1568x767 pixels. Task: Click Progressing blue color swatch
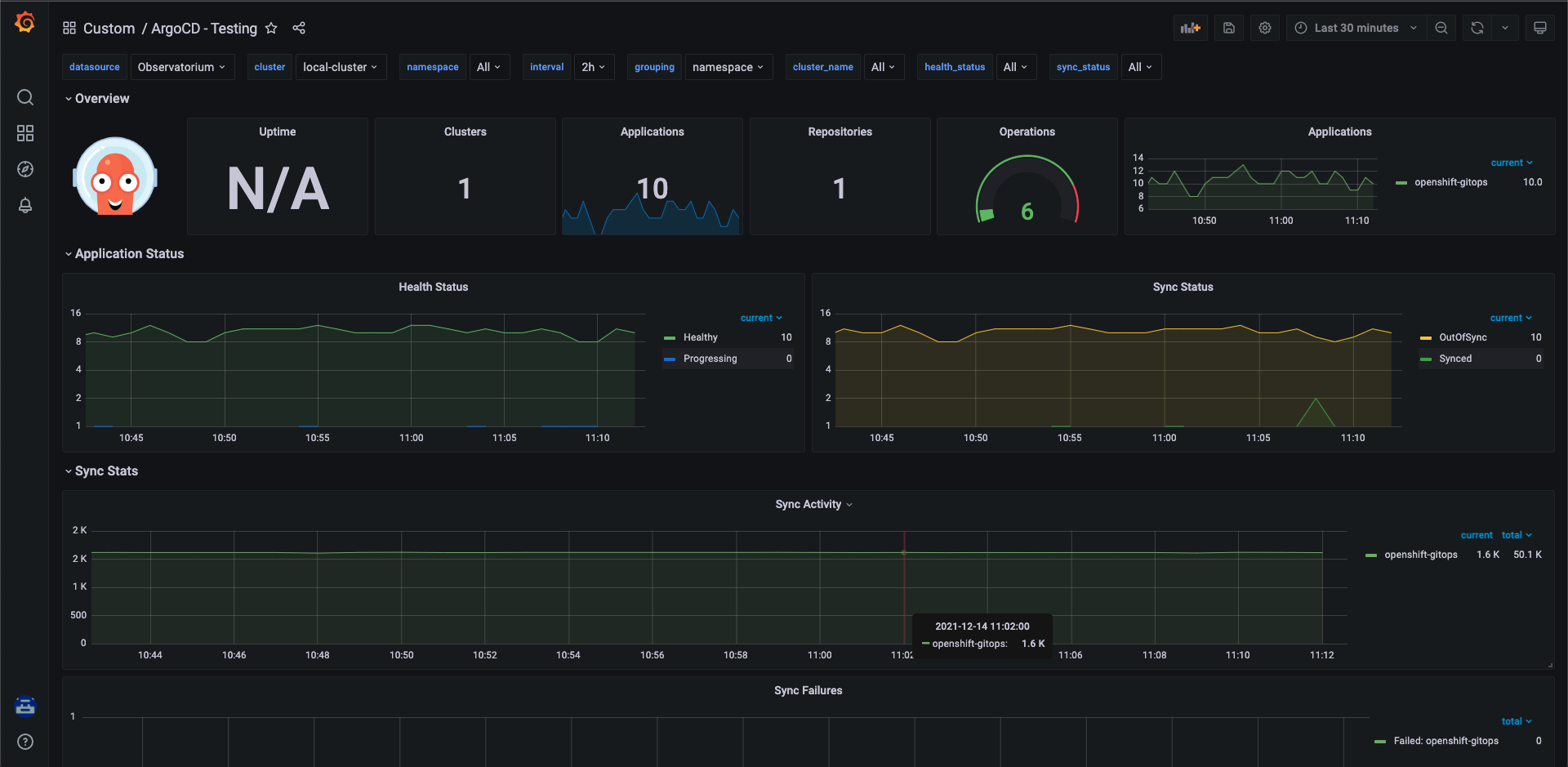pos(670,359)
